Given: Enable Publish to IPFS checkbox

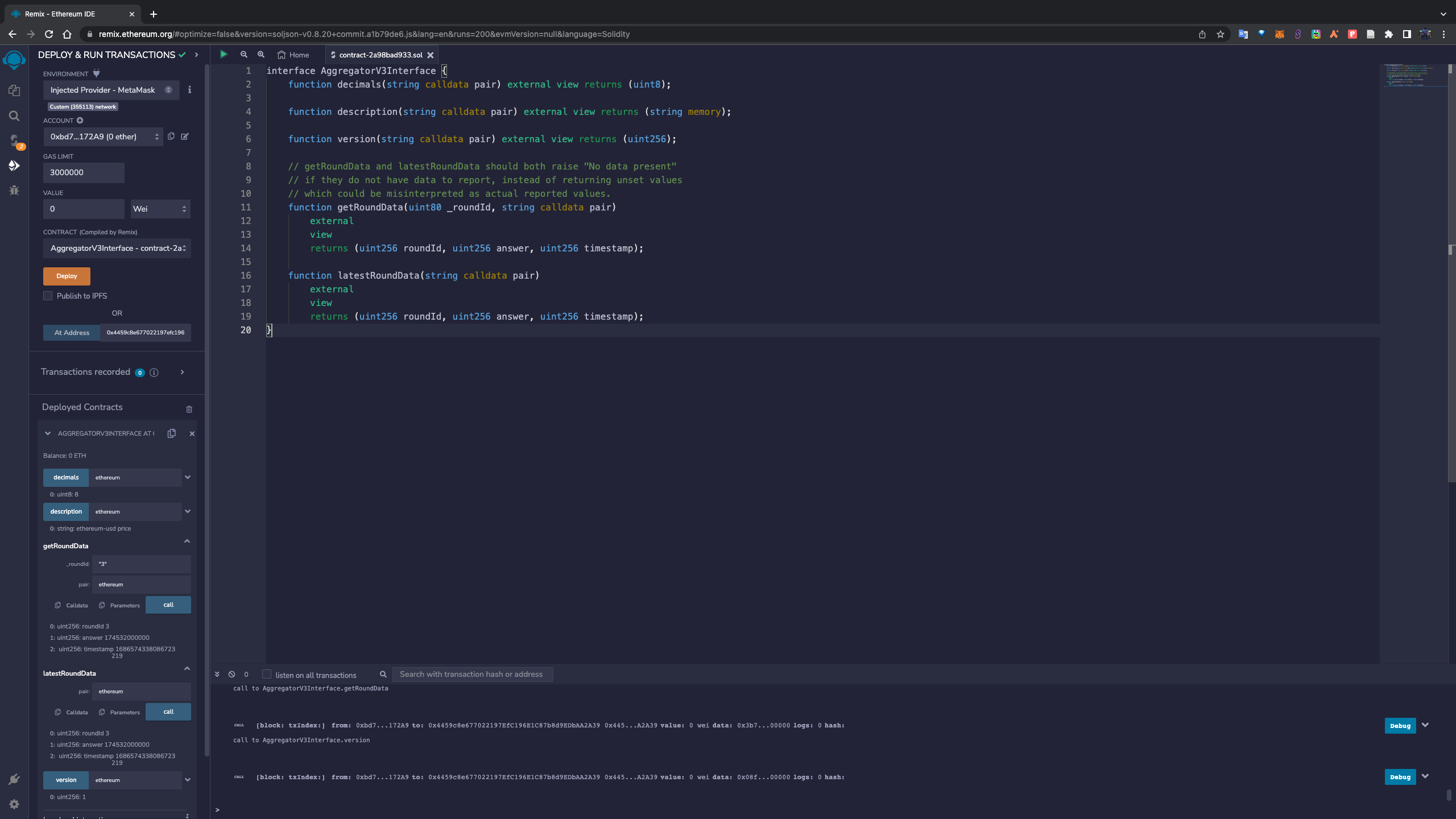Looking at the screenshot, I should click(48, 296).
